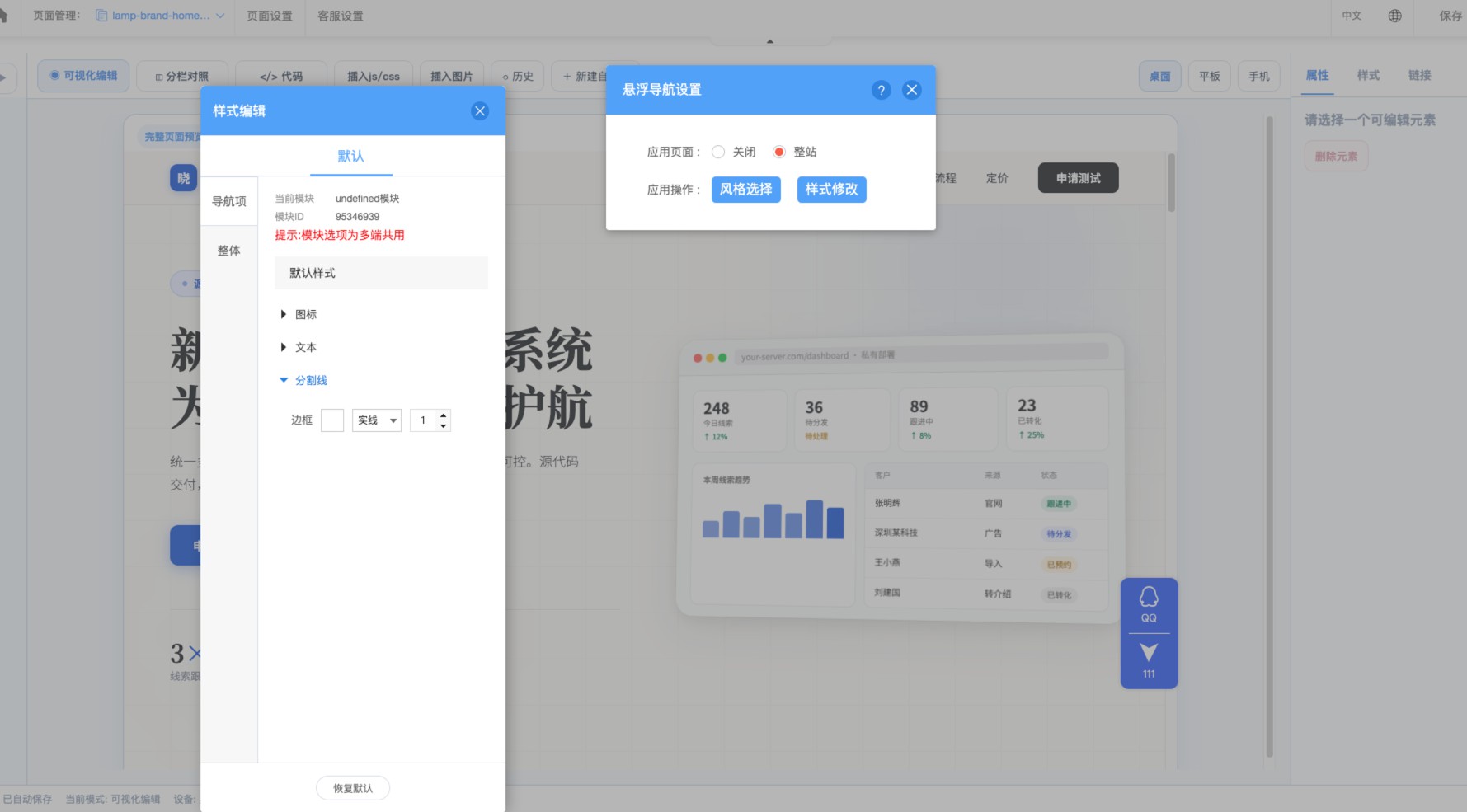Select the 导航项 side tab
Screen dimensions: 1467x812
point(229,201)
